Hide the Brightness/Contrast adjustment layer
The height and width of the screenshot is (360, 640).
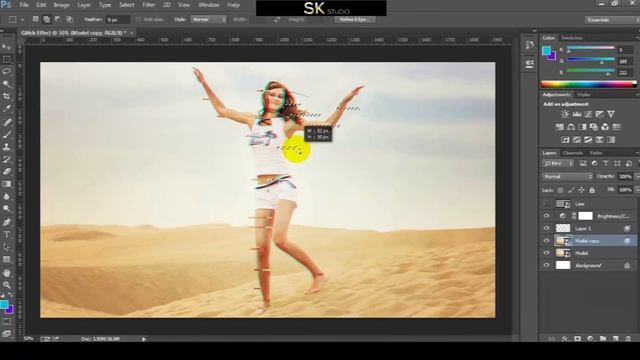coord(547,216)
